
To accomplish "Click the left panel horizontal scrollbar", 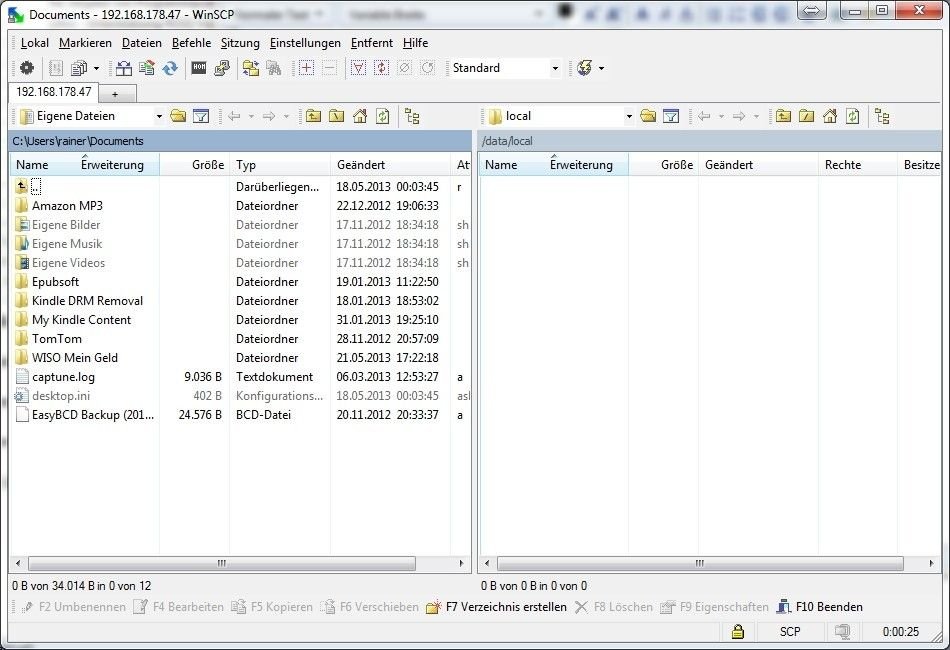I will (x=222, y=563).
